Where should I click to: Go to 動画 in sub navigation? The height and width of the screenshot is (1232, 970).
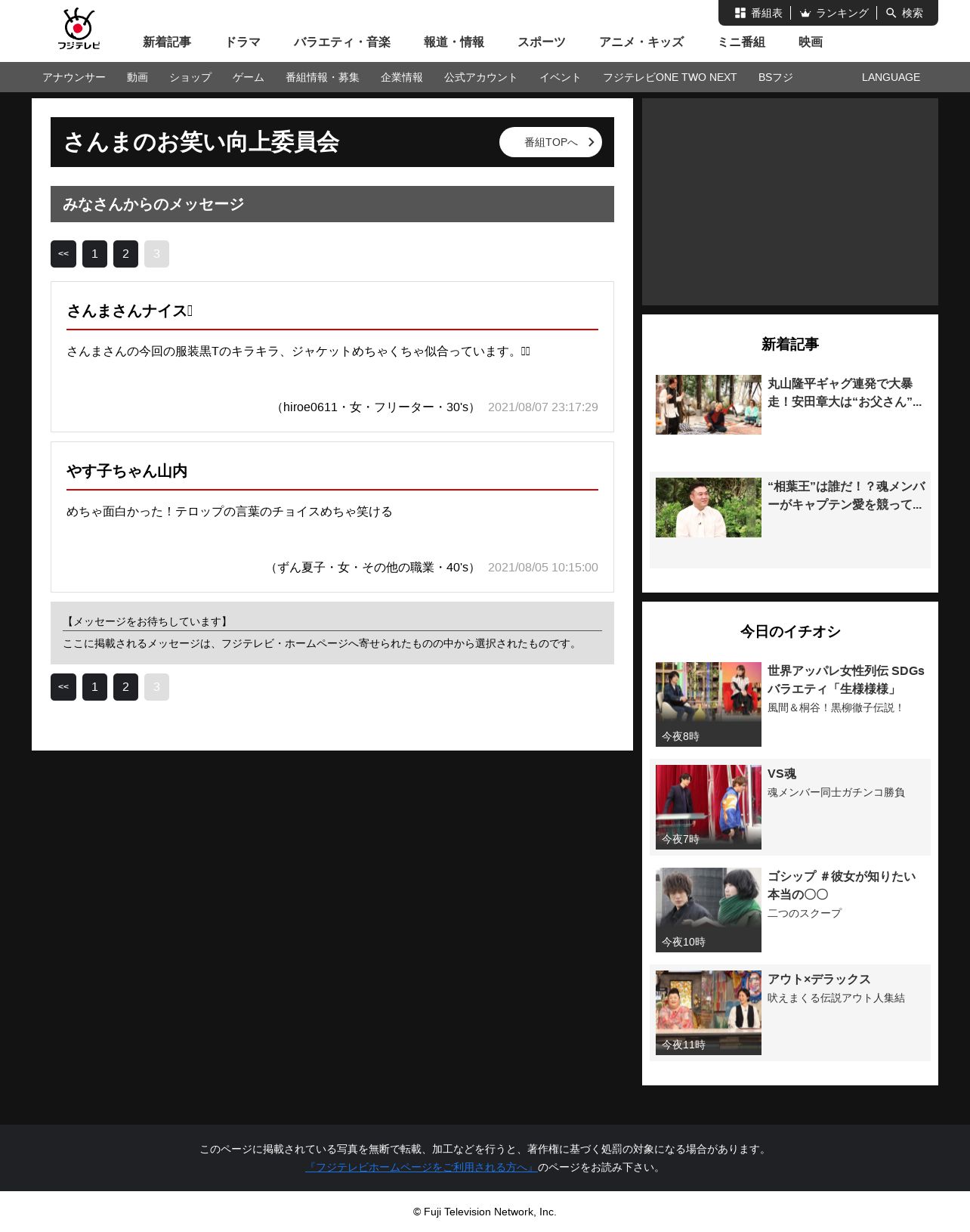(x=137, y=77)
